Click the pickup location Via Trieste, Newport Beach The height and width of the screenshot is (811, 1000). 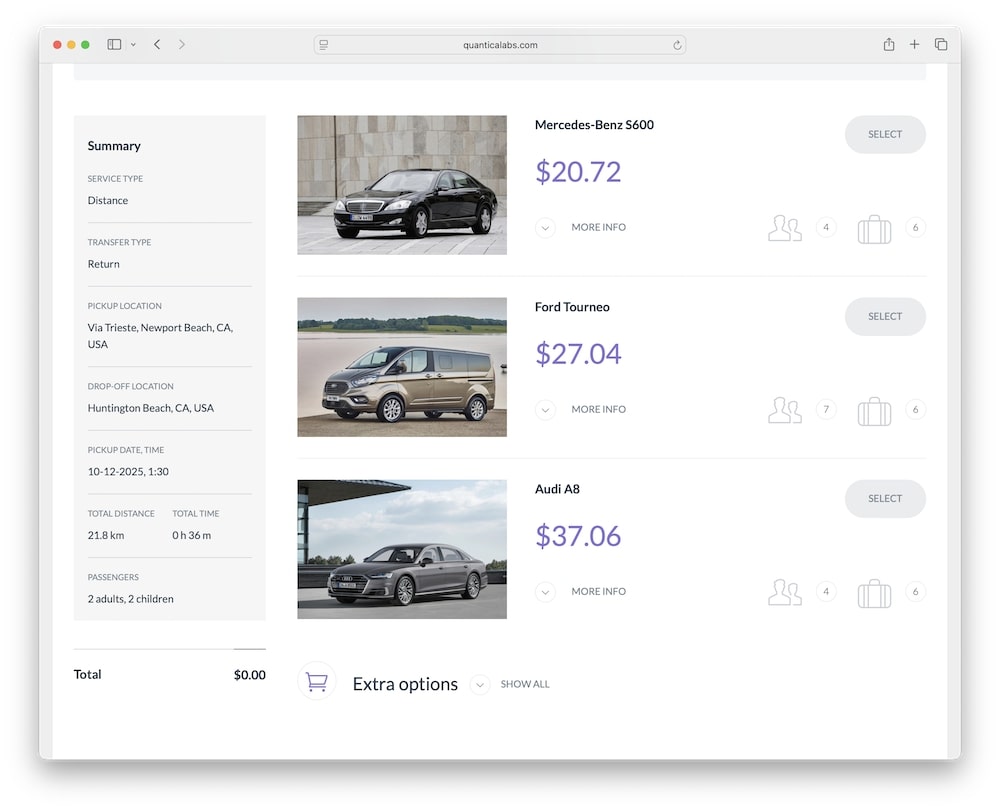tap(160, 336)
